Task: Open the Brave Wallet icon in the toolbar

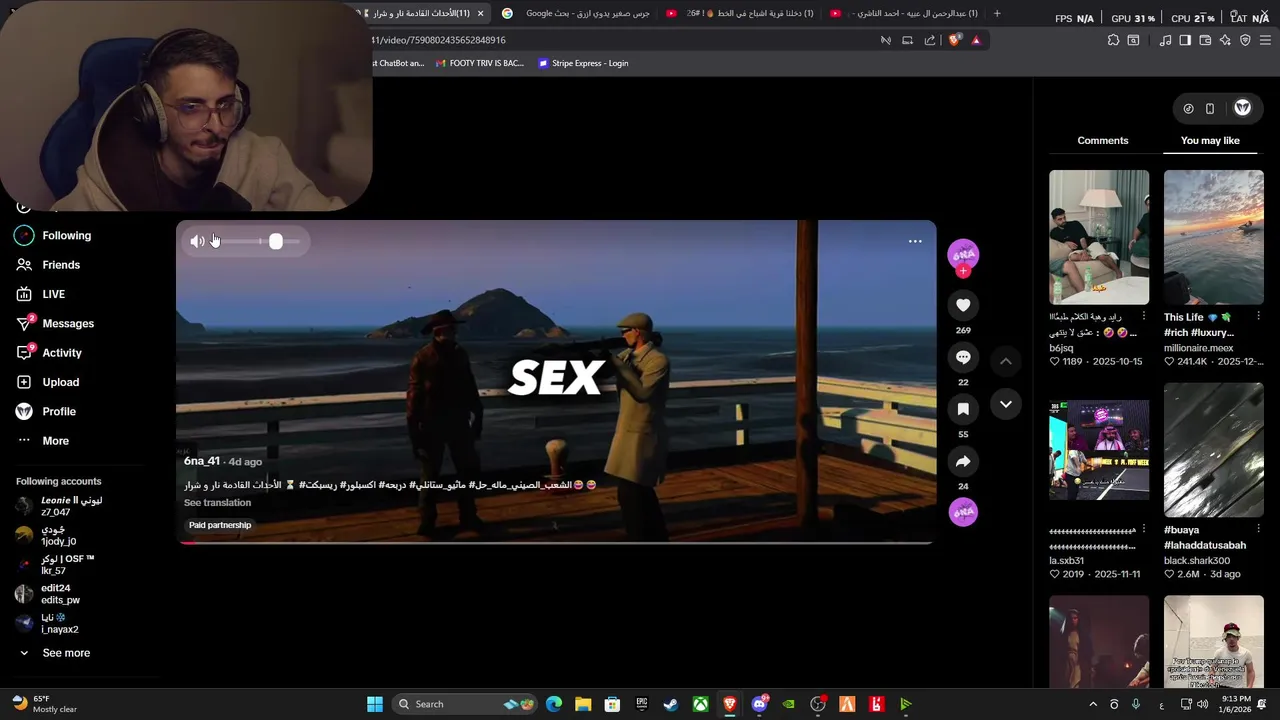Action: coord(1205,40)
